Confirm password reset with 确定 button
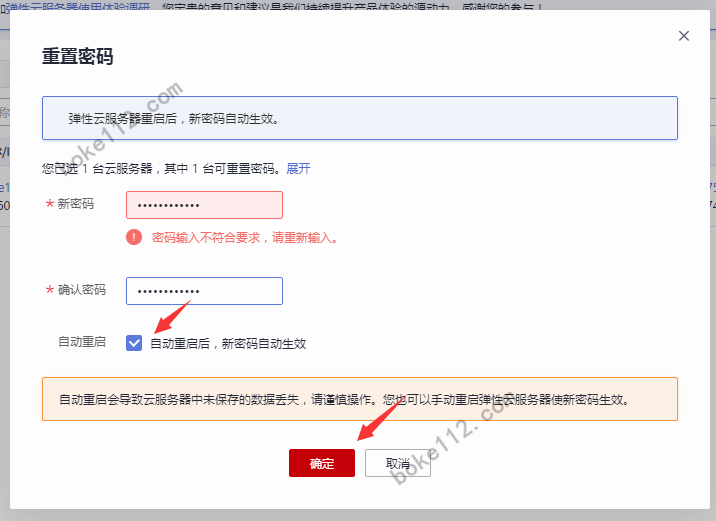Viewport: 716px width, 521px height. [x=321, y=463]
